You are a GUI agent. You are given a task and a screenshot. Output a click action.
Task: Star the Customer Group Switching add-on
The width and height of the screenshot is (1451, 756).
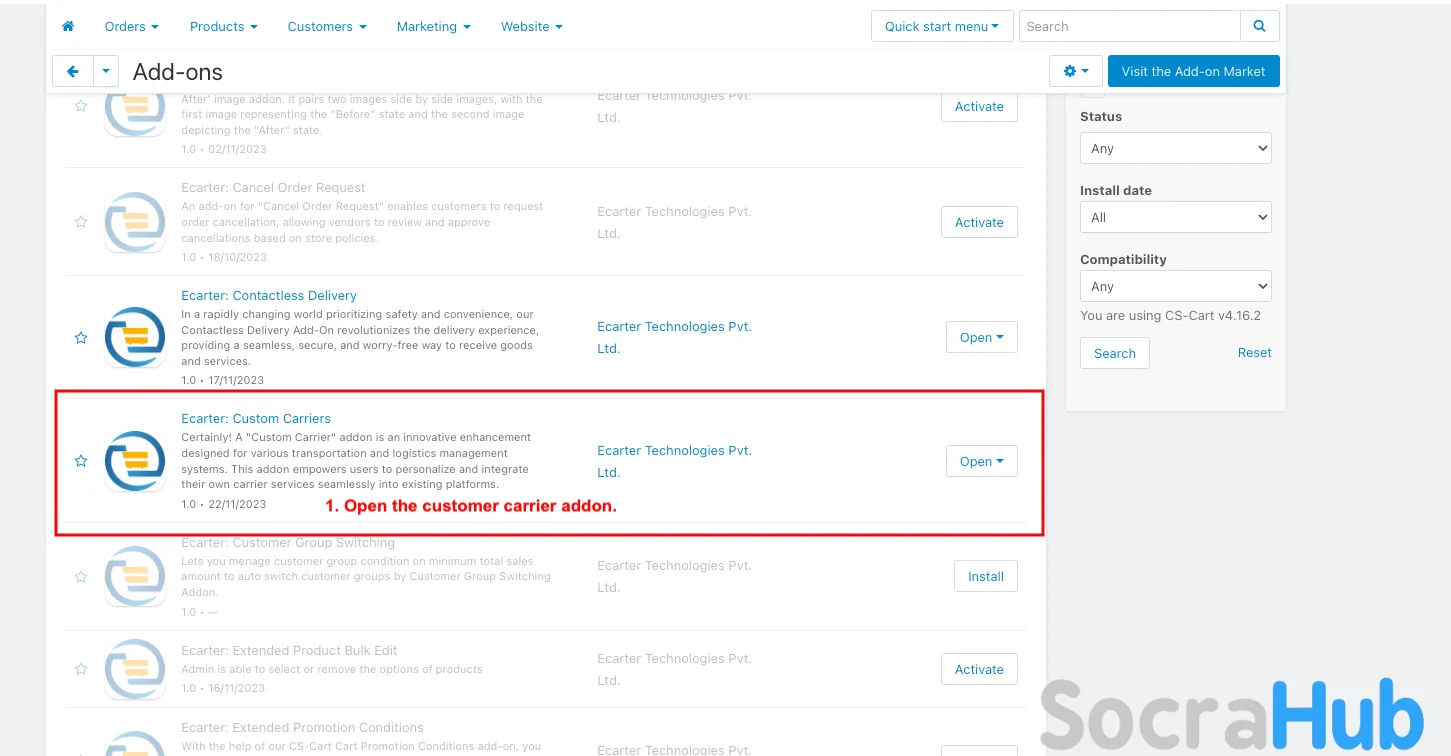point(81,577)
